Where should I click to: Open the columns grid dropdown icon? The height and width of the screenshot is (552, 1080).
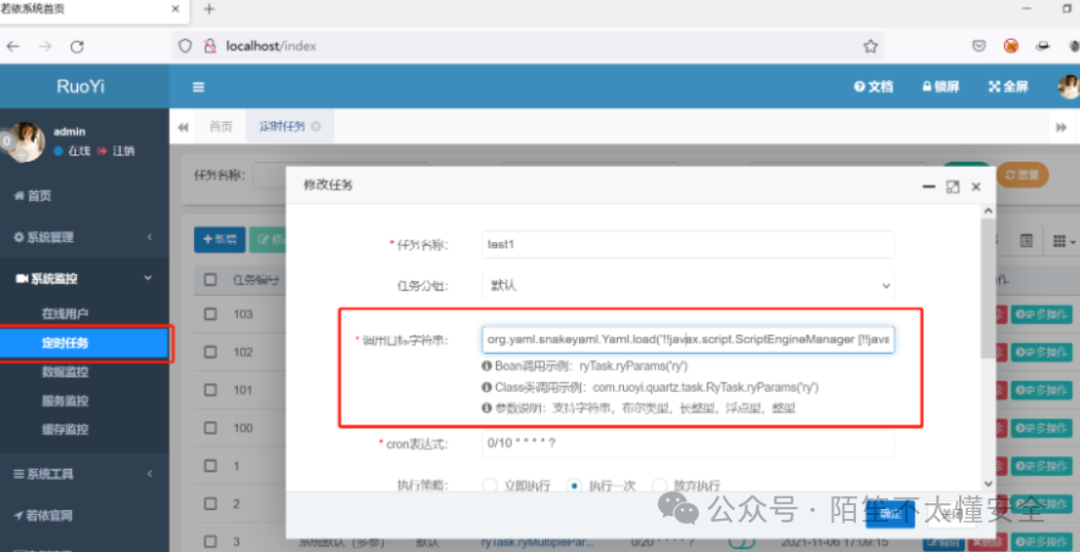[x=1062, y=241]
